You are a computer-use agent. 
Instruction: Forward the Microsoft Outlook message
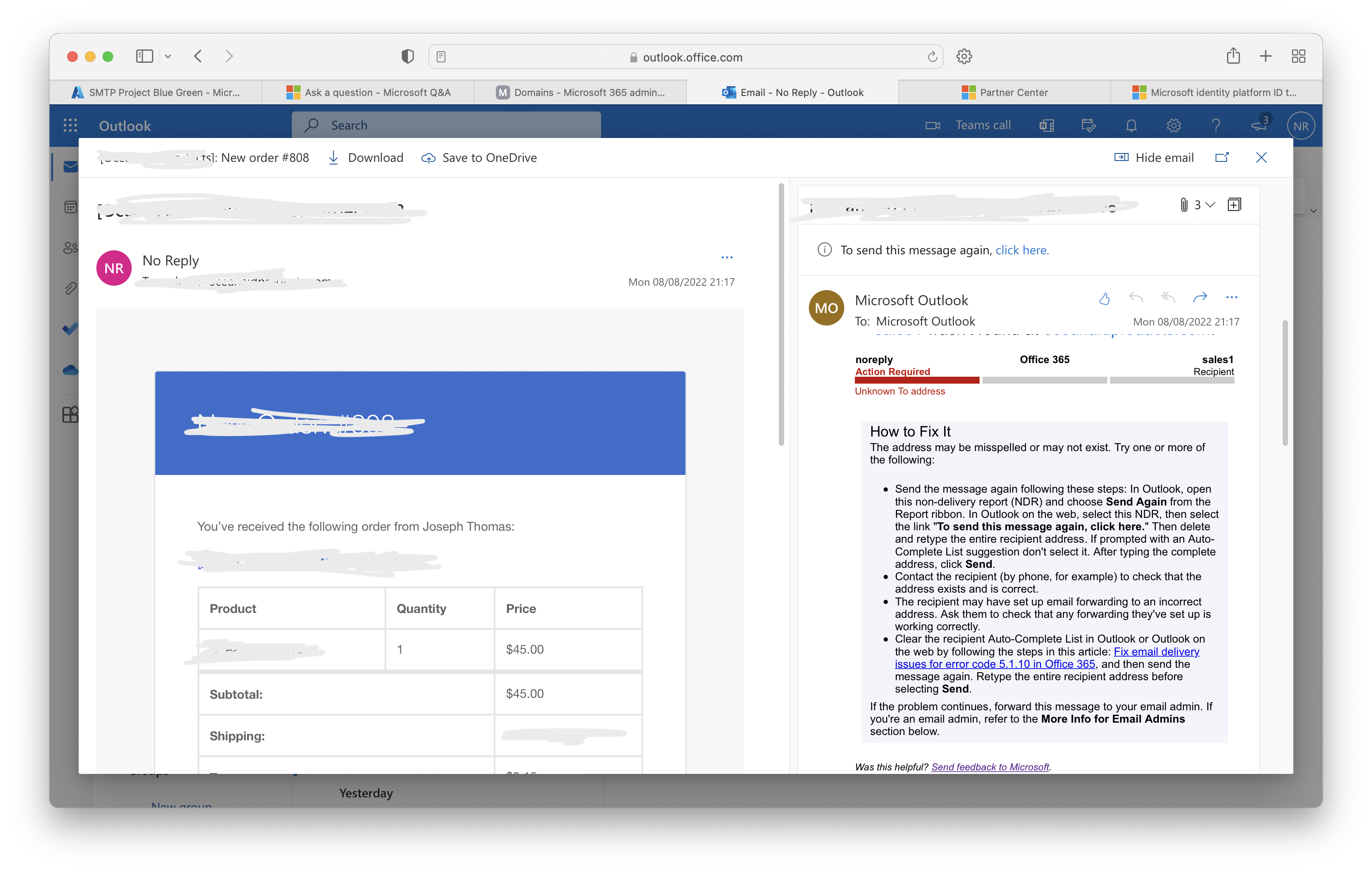coord(1200,297)
